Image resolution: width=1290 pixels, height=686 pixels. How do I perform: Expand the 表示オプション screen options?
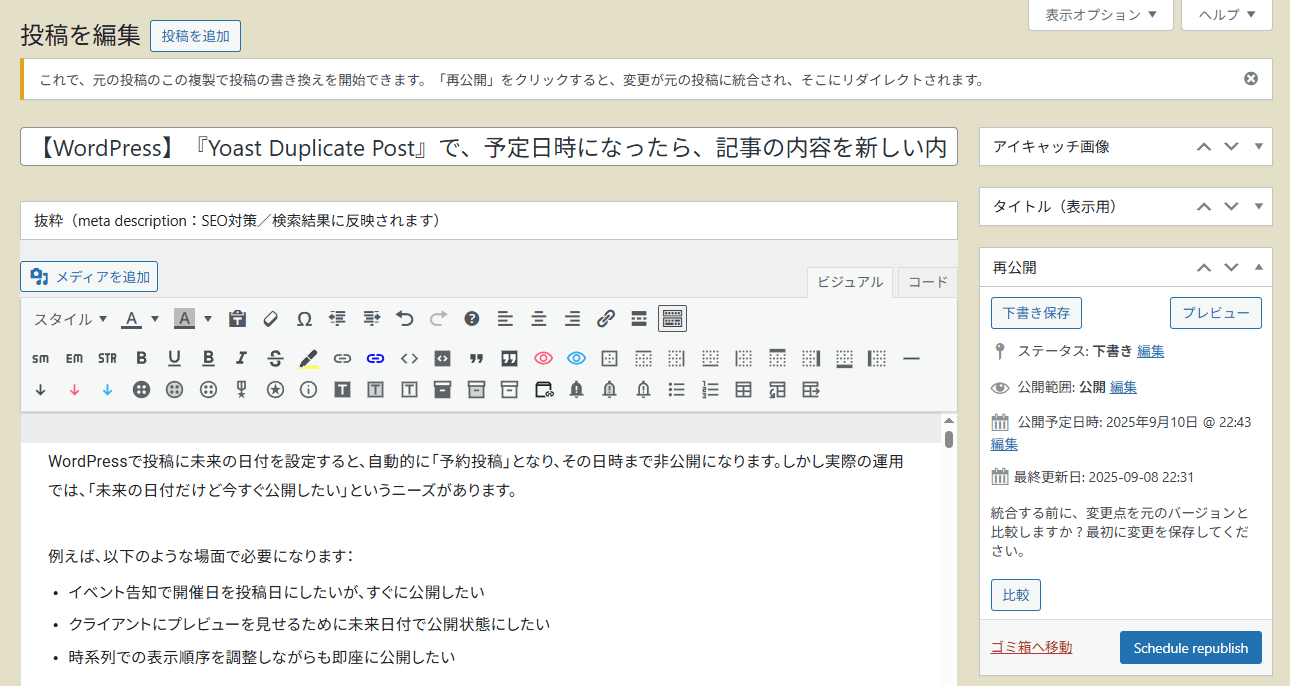coord(1101,15)
